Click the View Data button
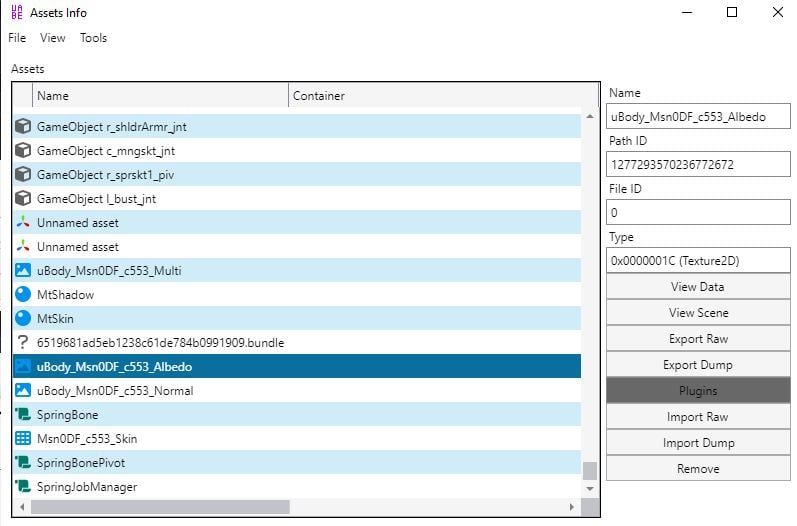This screenshot has height=526, width=797. click(697, 287)
